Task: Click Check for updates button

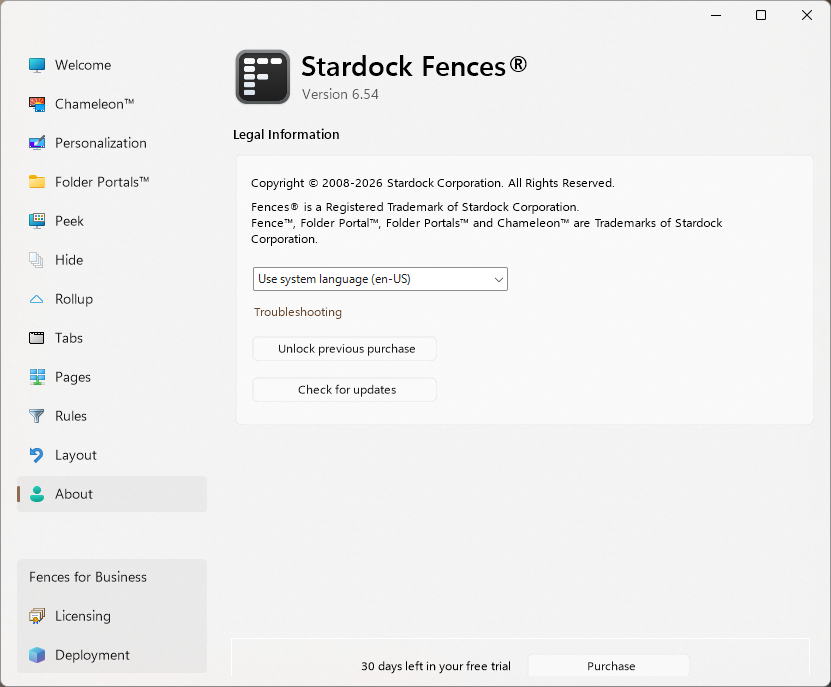Action: [344, 390]
